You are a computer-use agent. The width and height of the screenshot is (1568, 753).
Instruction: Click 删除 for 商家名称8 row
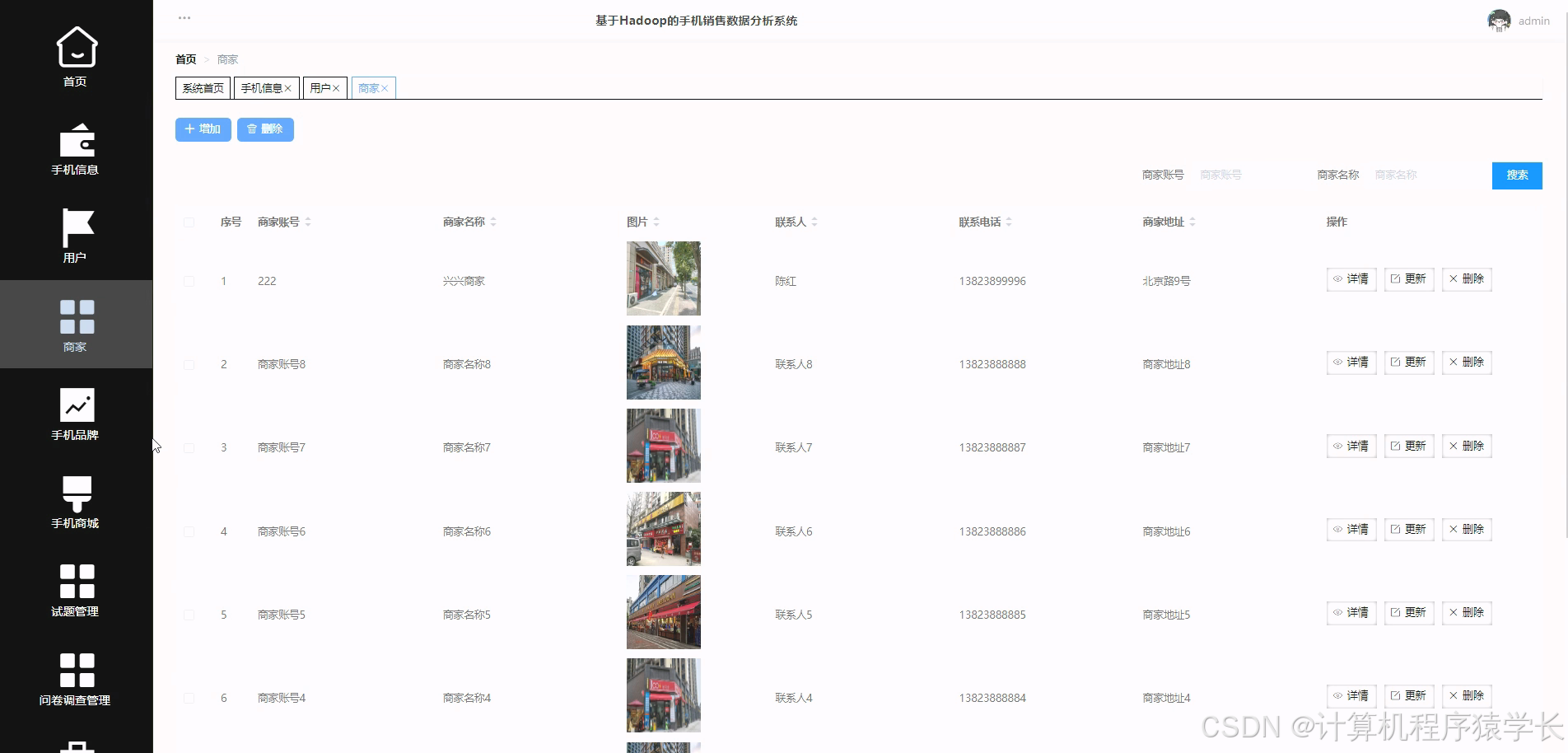pyautogui.click(x=1467, y=362)
